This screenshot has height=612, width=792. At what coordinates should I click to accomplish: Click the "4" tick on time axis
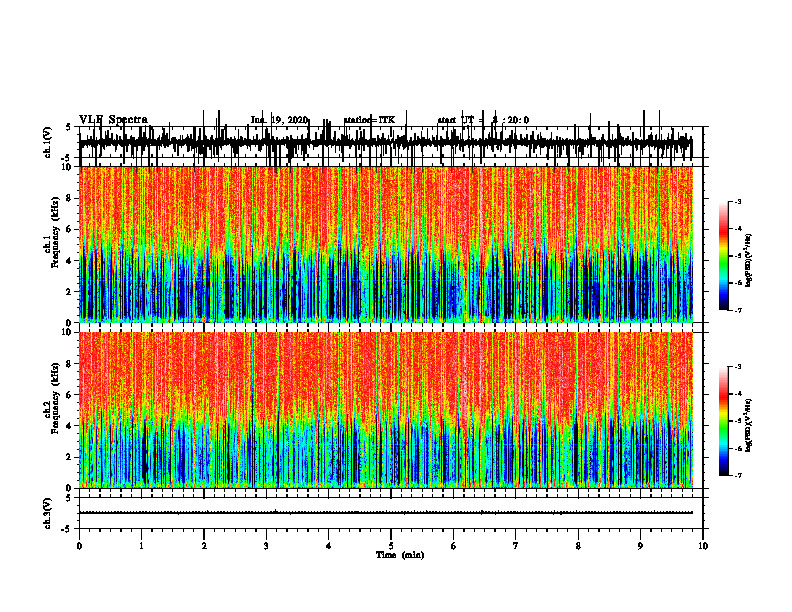329,546
